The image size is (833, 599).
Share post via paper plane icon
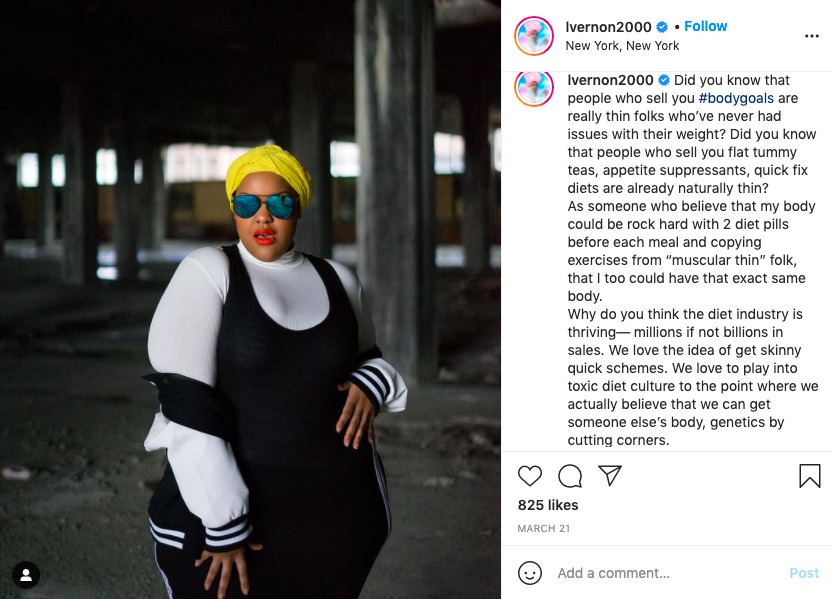tap(610, 476)
